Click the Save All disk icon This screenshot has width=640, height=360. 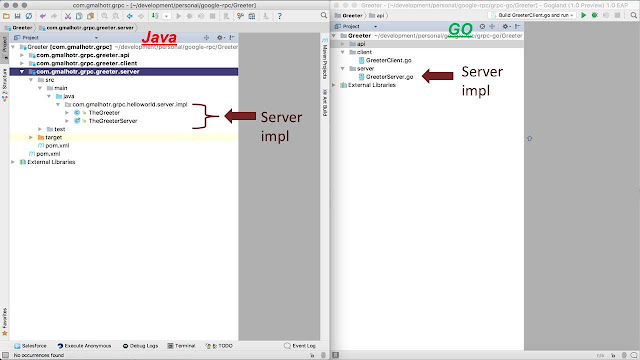click(x=18, y=16)
